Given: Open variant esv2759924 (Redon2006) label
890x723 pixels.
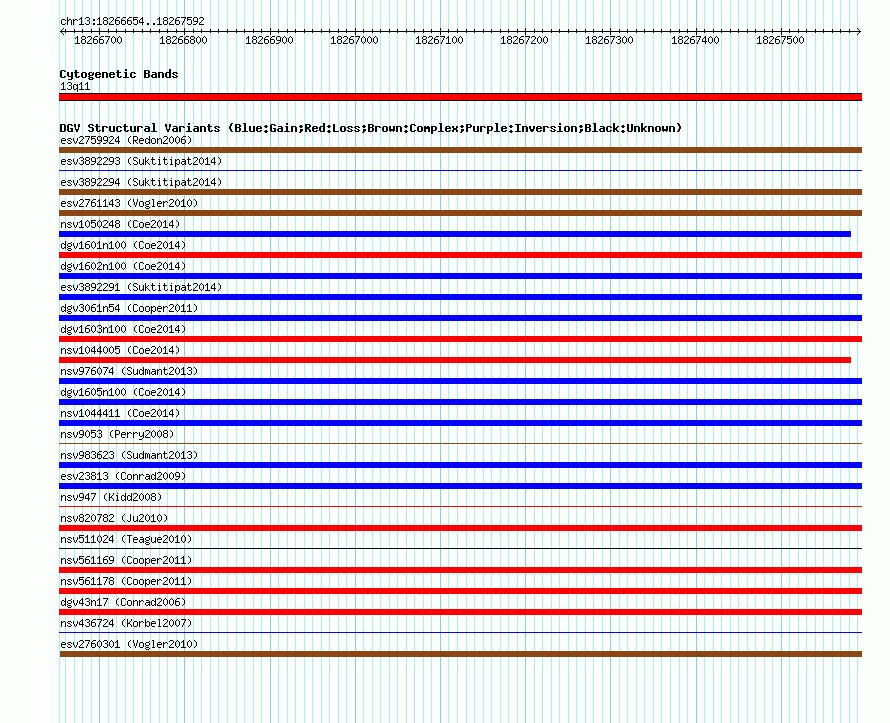Looking at the screenshot, I should (x=126, y=140).
